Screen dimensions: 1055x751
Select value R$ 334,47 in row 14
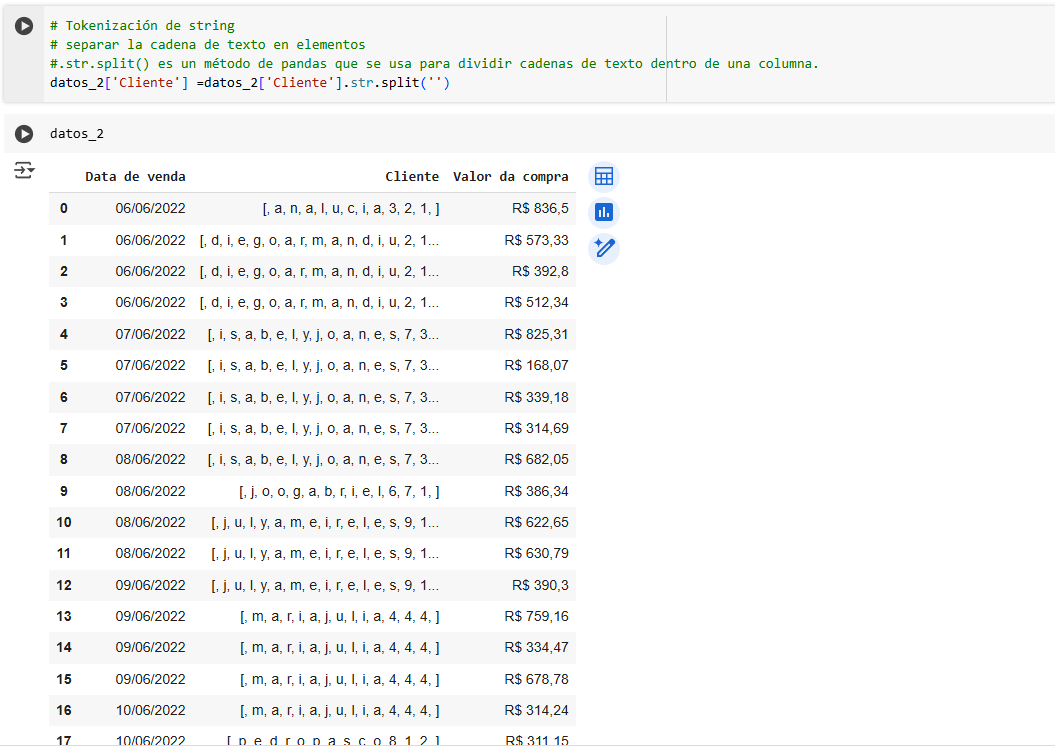pyautogui.click(x=536, y=647)
